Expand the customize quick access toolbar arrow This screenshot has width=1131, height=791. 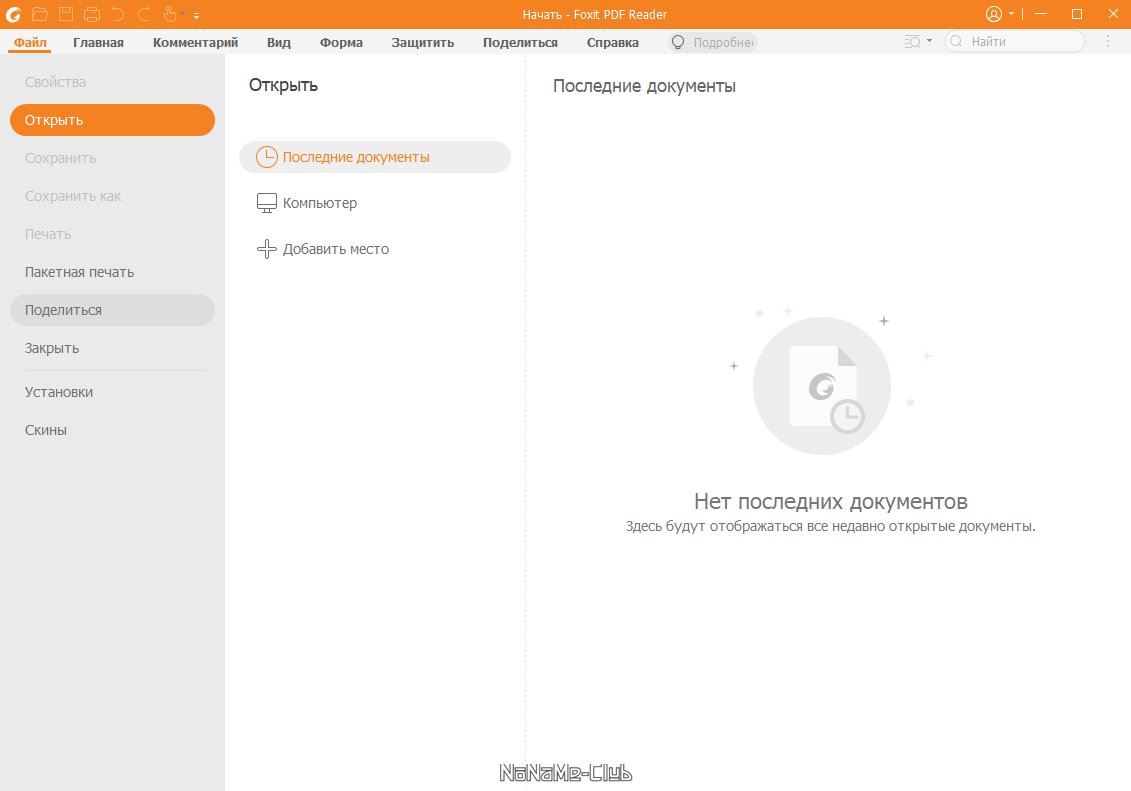(x=196, y=16)
